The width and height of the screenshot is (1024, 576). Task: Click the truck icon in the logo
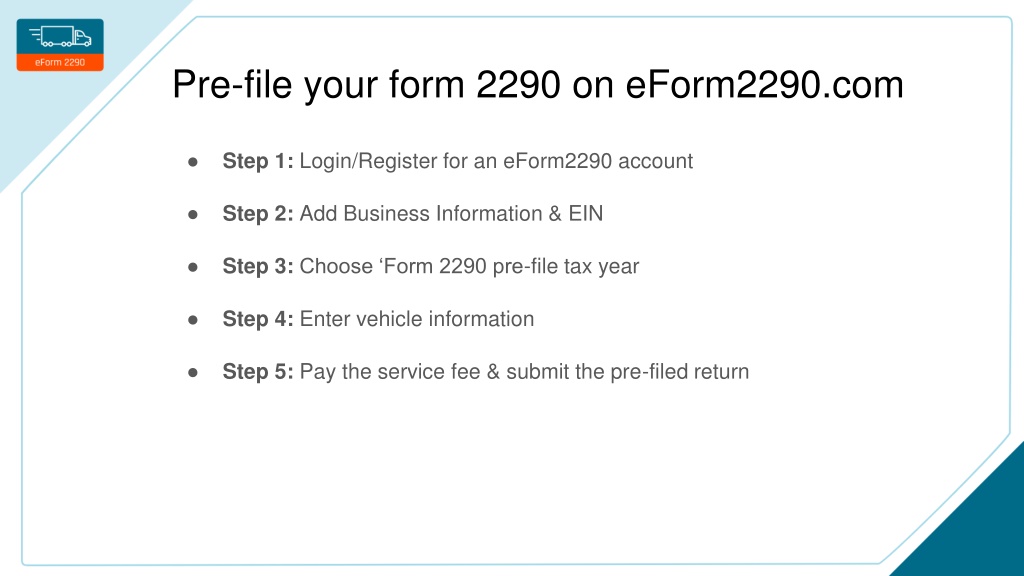pyautogui.click(x=60, y=36)
